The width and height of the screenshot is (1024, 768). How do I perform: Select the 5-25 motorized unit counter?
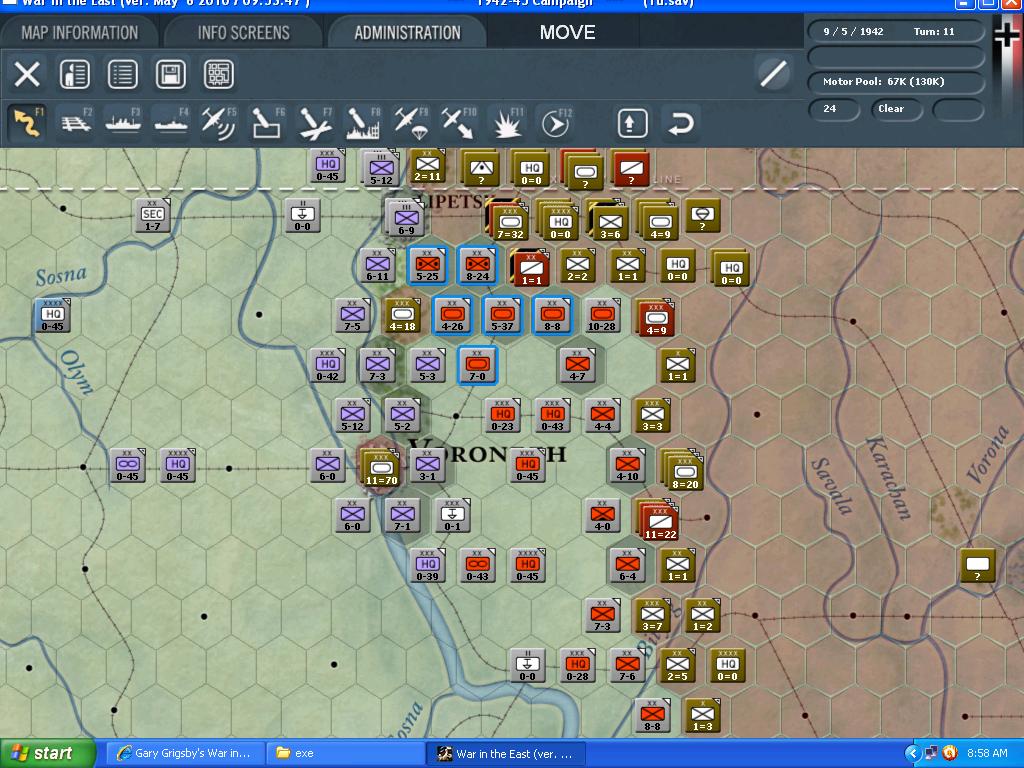(427, 266)
